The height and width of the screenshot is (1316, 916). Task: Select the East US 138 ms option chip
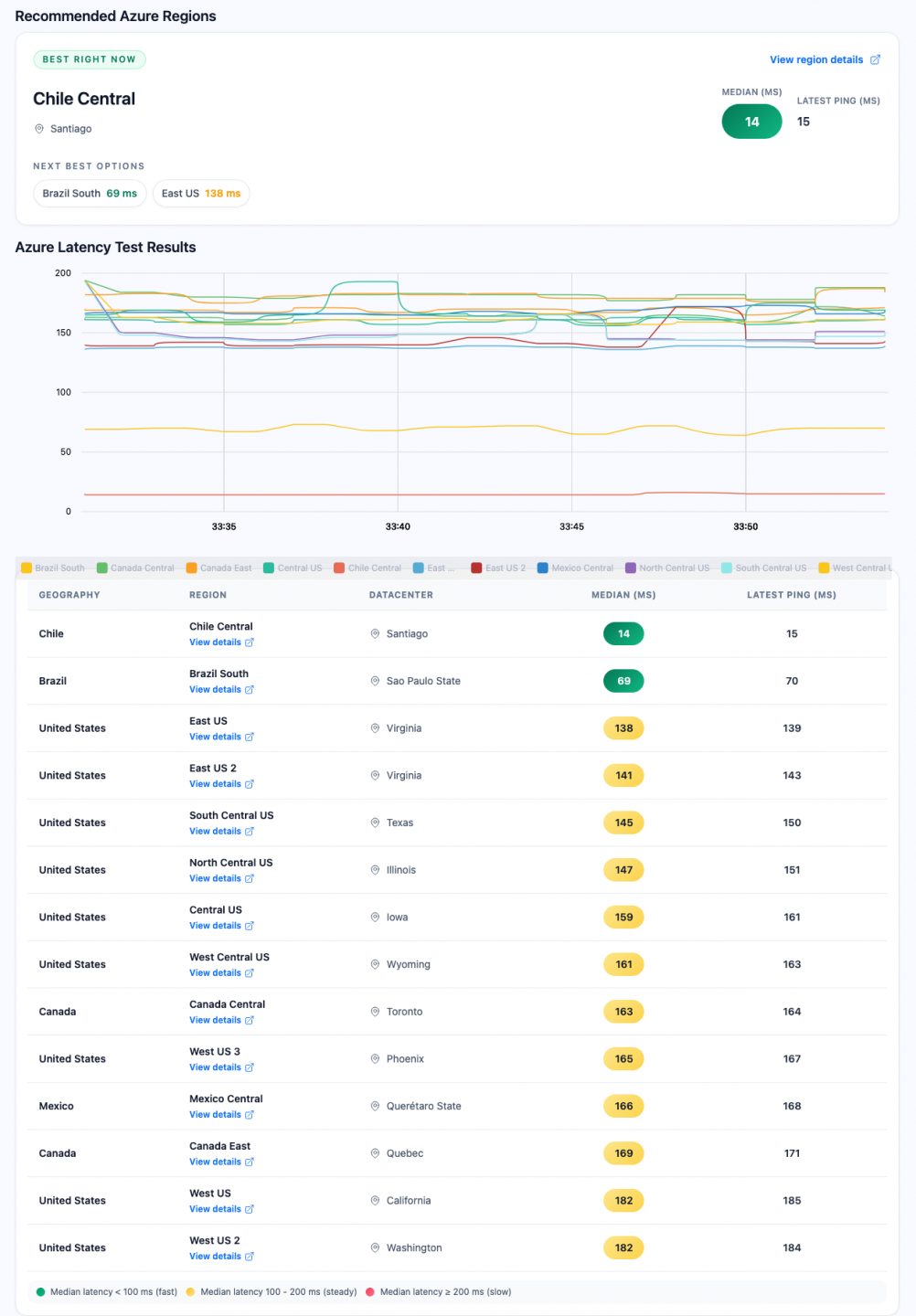(201, 194)
